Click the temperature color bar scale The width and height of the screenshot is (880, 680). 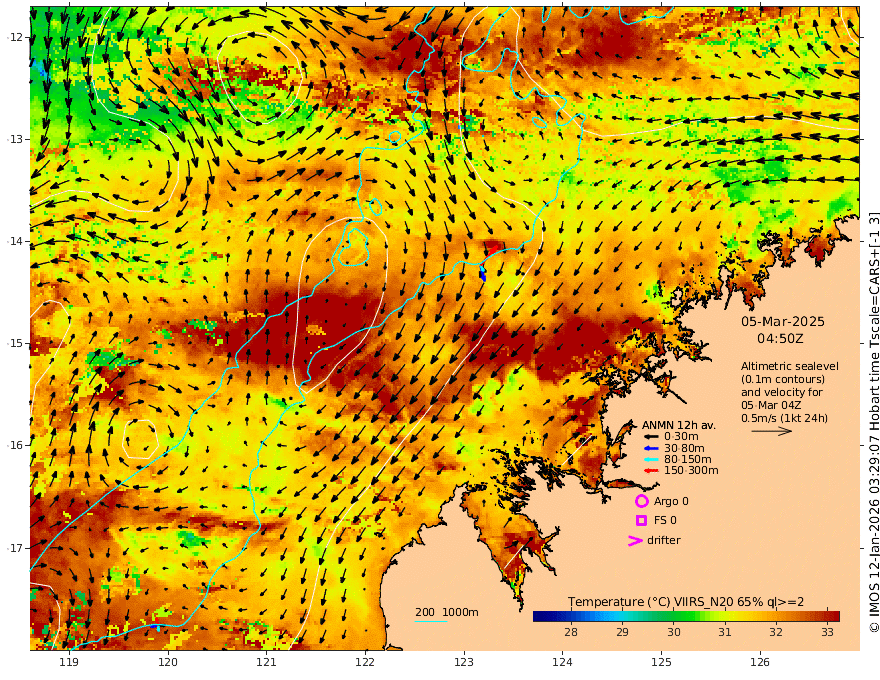(x=686, y=617)
